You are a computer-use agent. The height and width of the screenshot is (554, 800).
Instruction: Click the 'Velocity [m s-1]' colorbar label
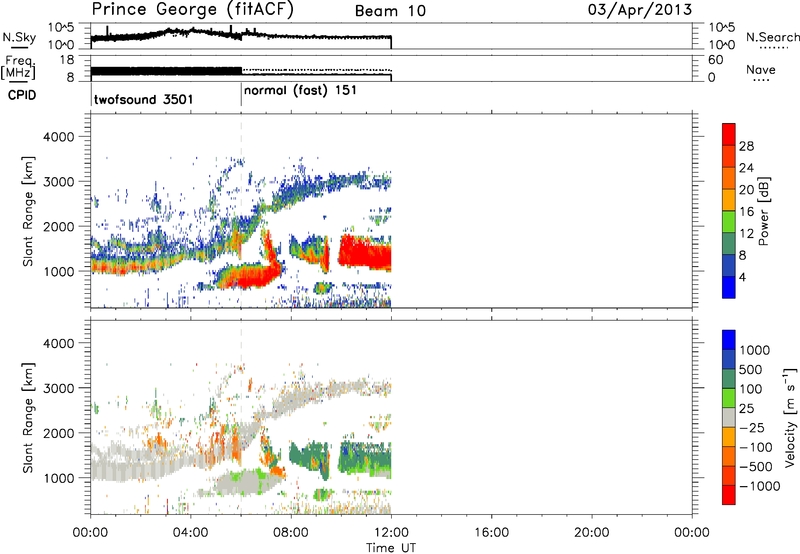(790, 417)
